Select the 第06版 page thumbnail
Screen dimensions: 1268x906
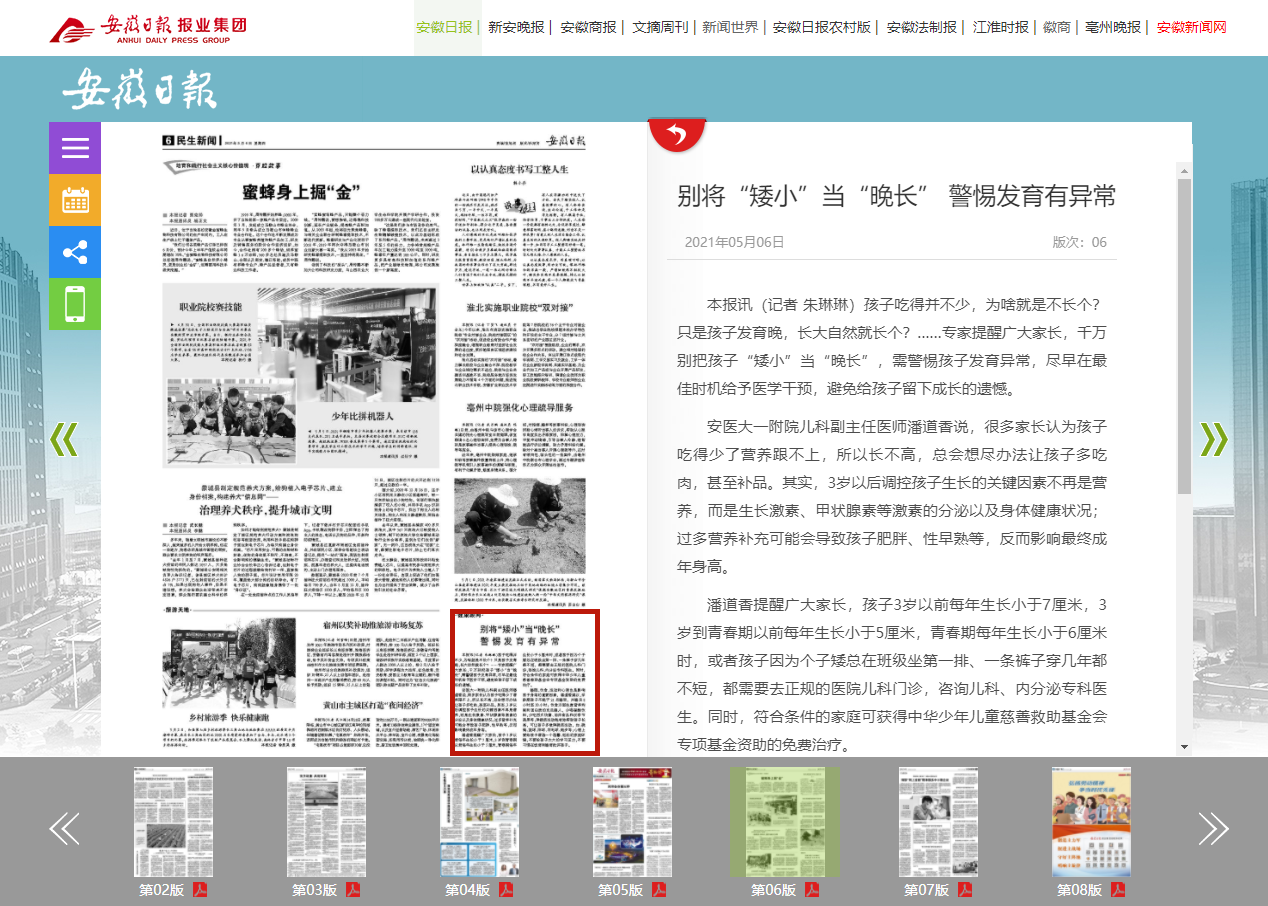784,822
